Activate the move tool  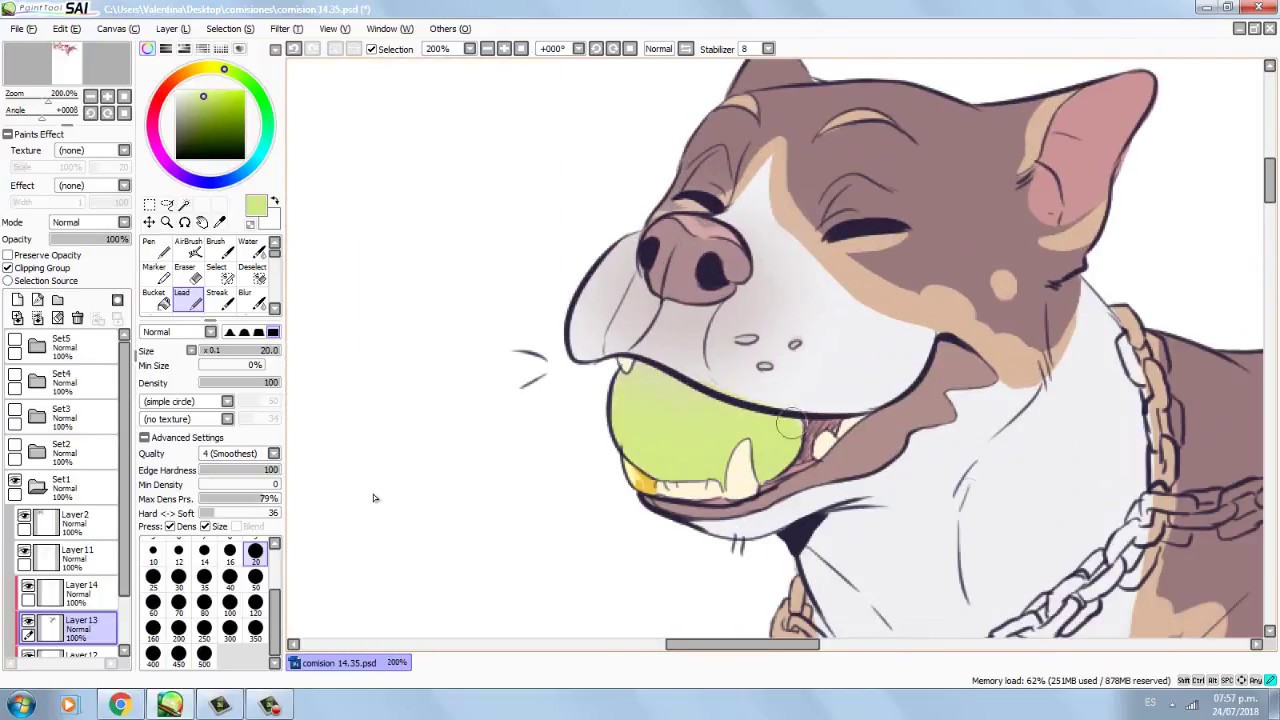(x=149, y=222)
